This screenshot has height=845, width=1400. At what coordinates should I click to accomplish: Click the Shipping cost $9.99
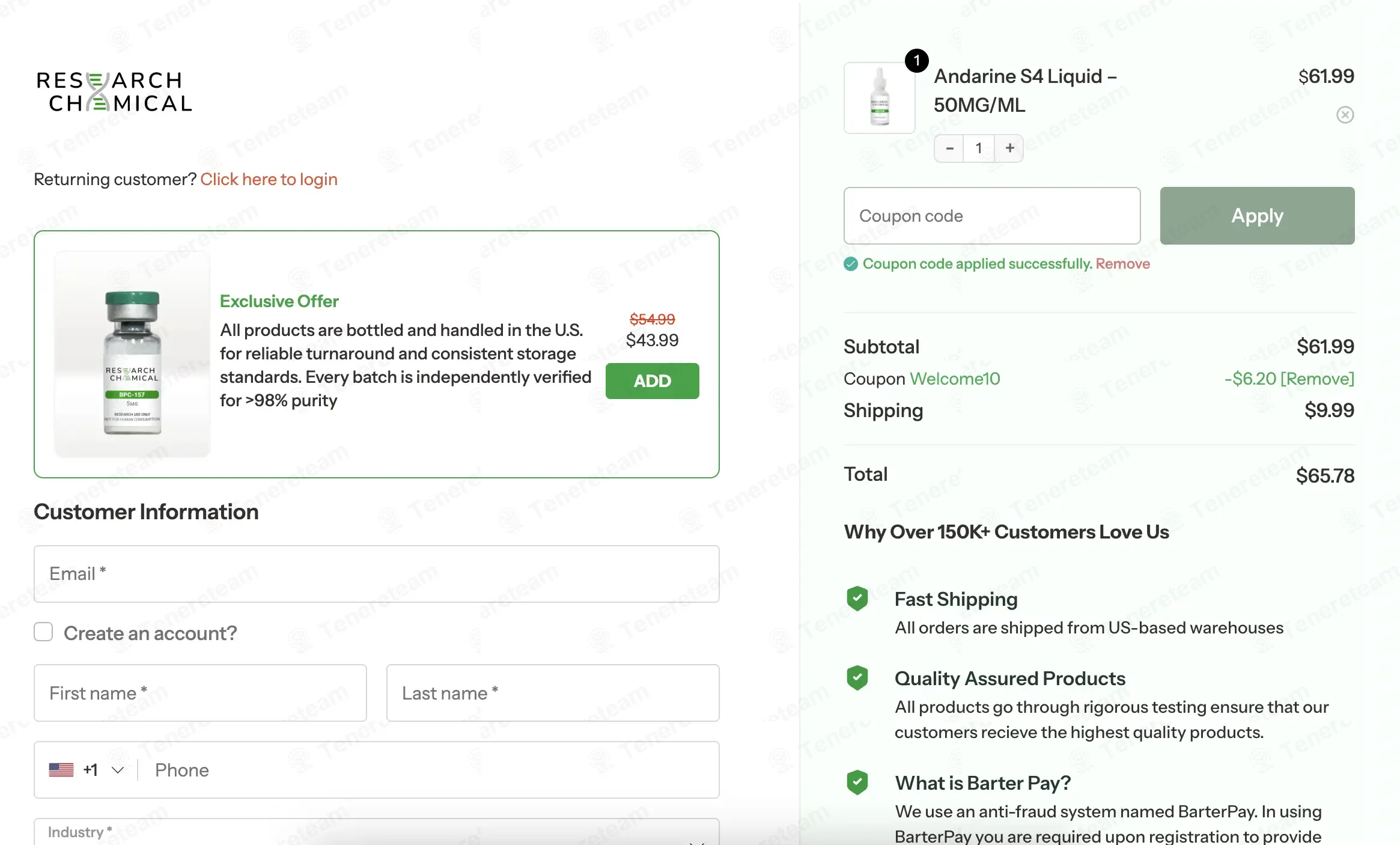1329,410
